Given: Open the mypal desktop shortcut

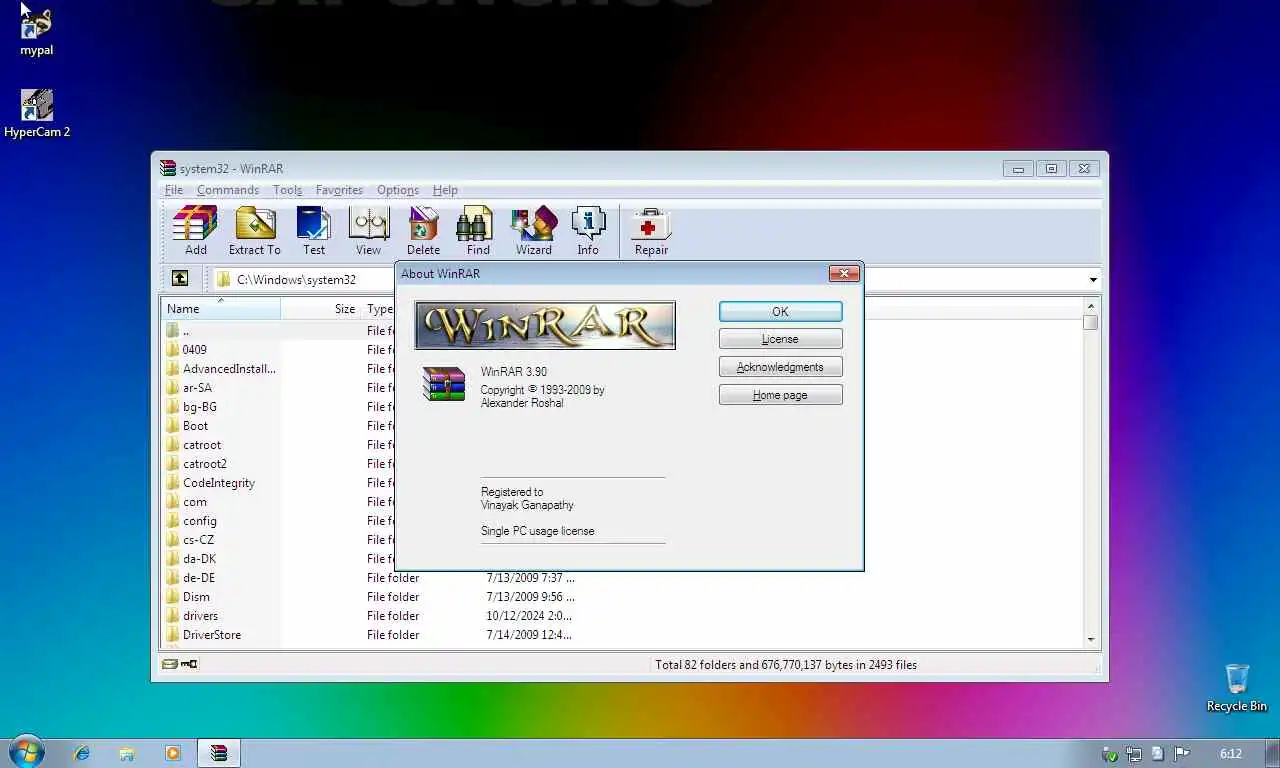Looking at the screenshot, I should click(36, 30).
